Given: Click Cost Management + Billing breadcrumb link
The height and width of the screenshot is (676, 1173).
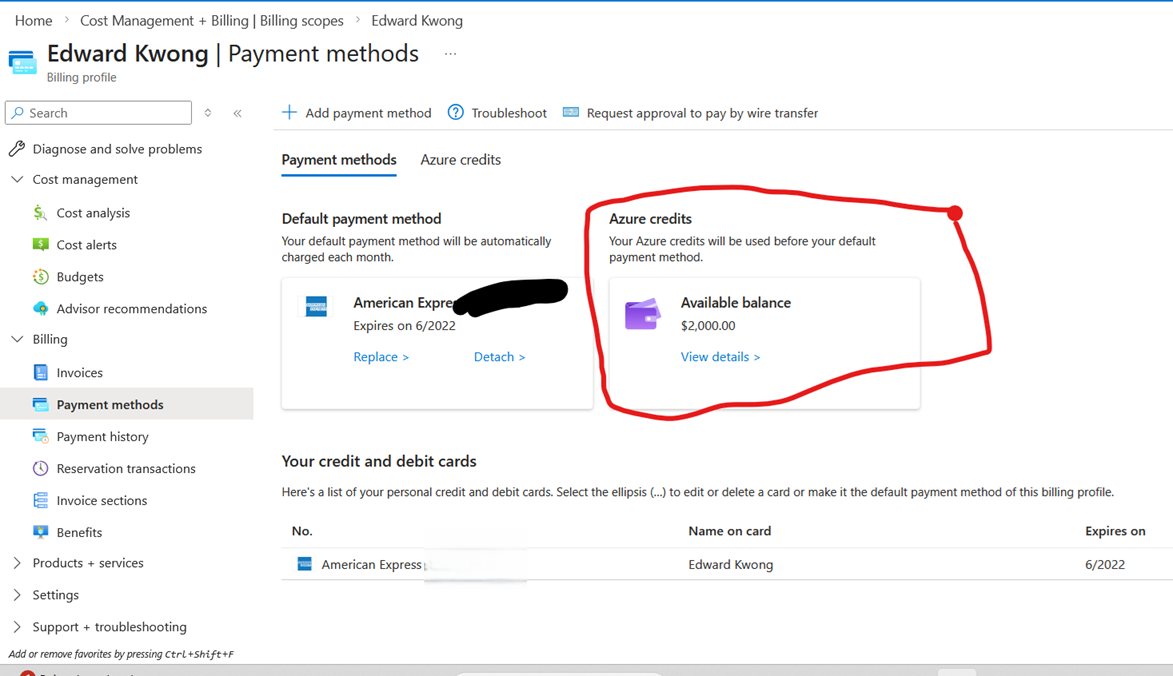Looking at the screenshot, I should point(212,21).
